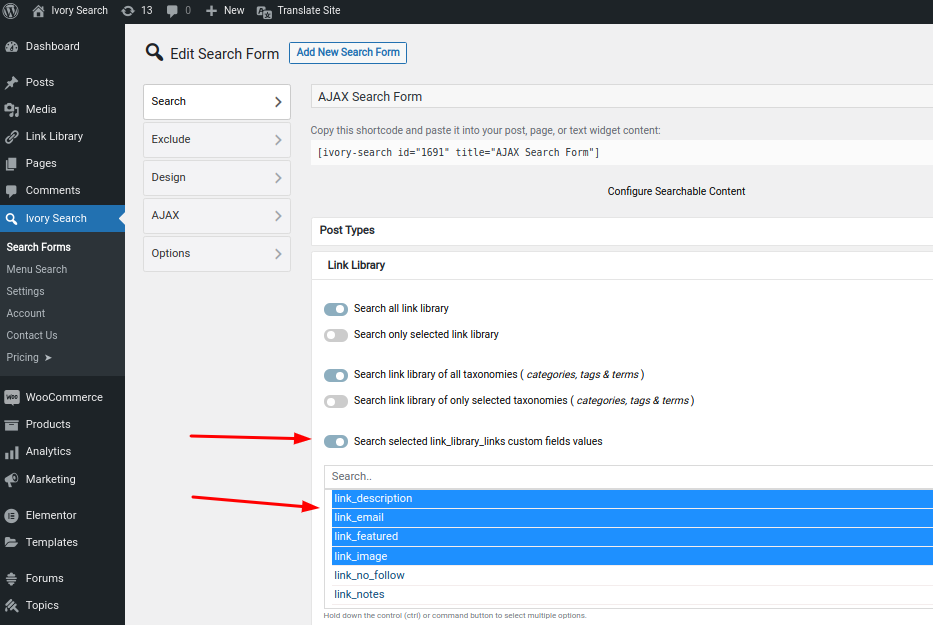Disable the Search all link library toggle
Viewport: 933px width, 625px height.
coord(336,309)
